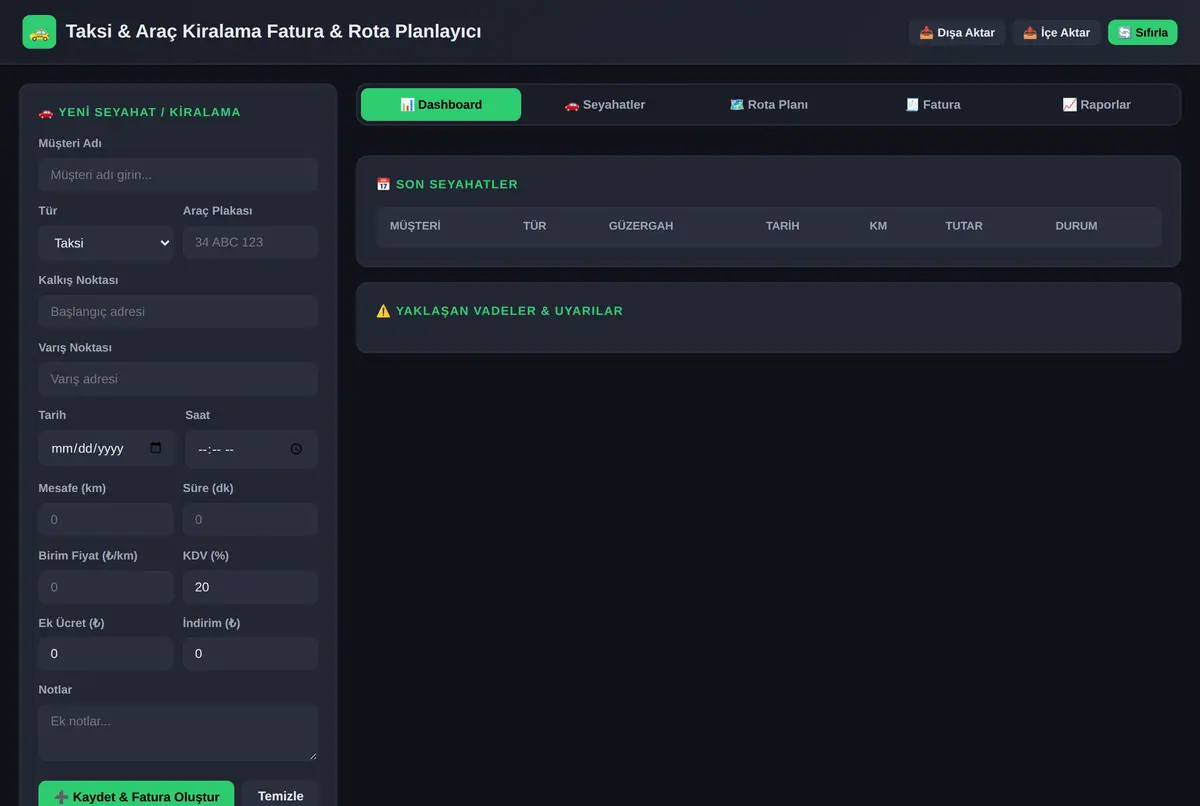Edit the KDV (%) field
Screen dimensions: 1200x806
pyautogui.click(x=250, y=587)
